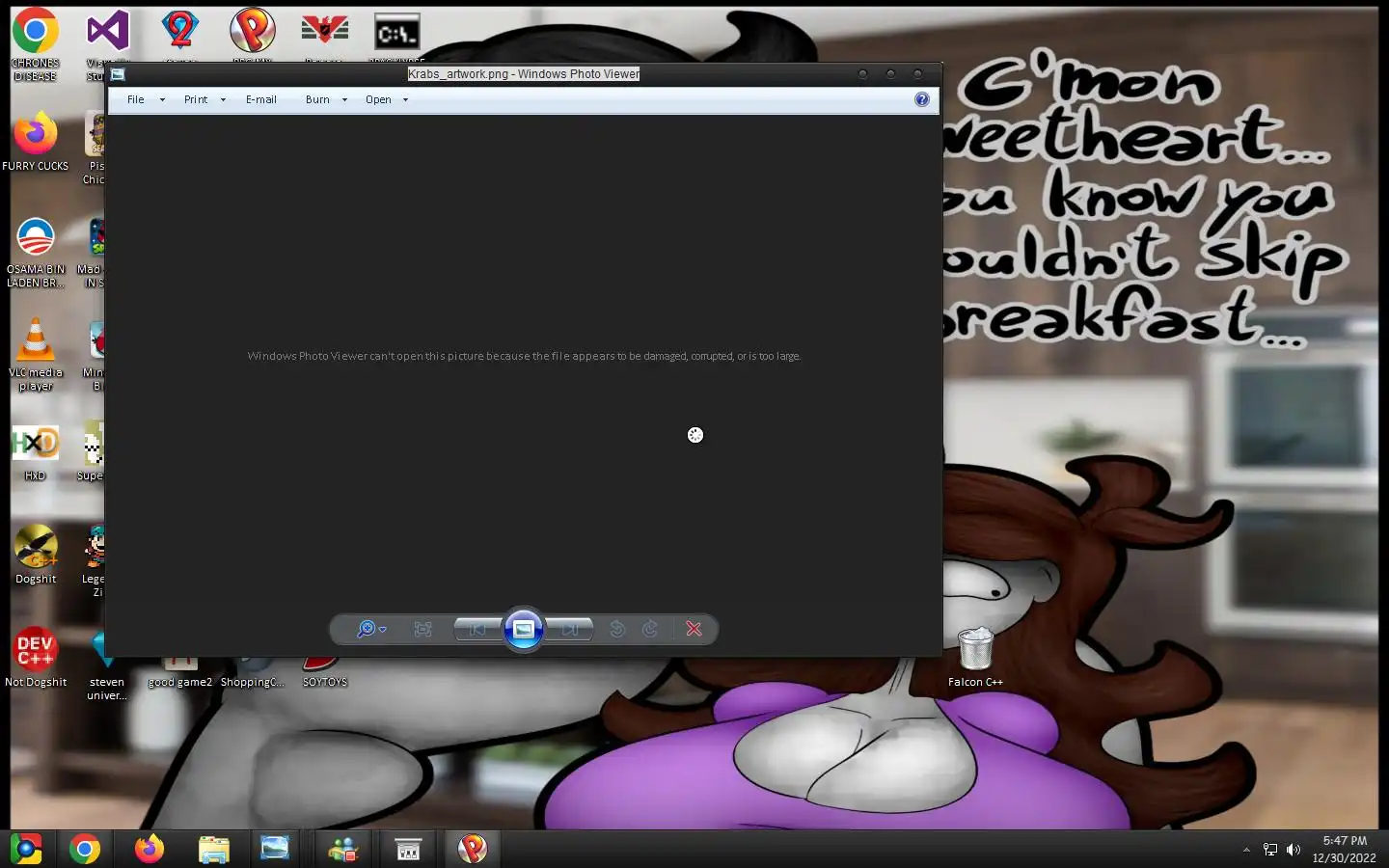Go to the previous picture
Viewport: 1389px width, 868px height.
pyautogui.click(x=477, y=629)
